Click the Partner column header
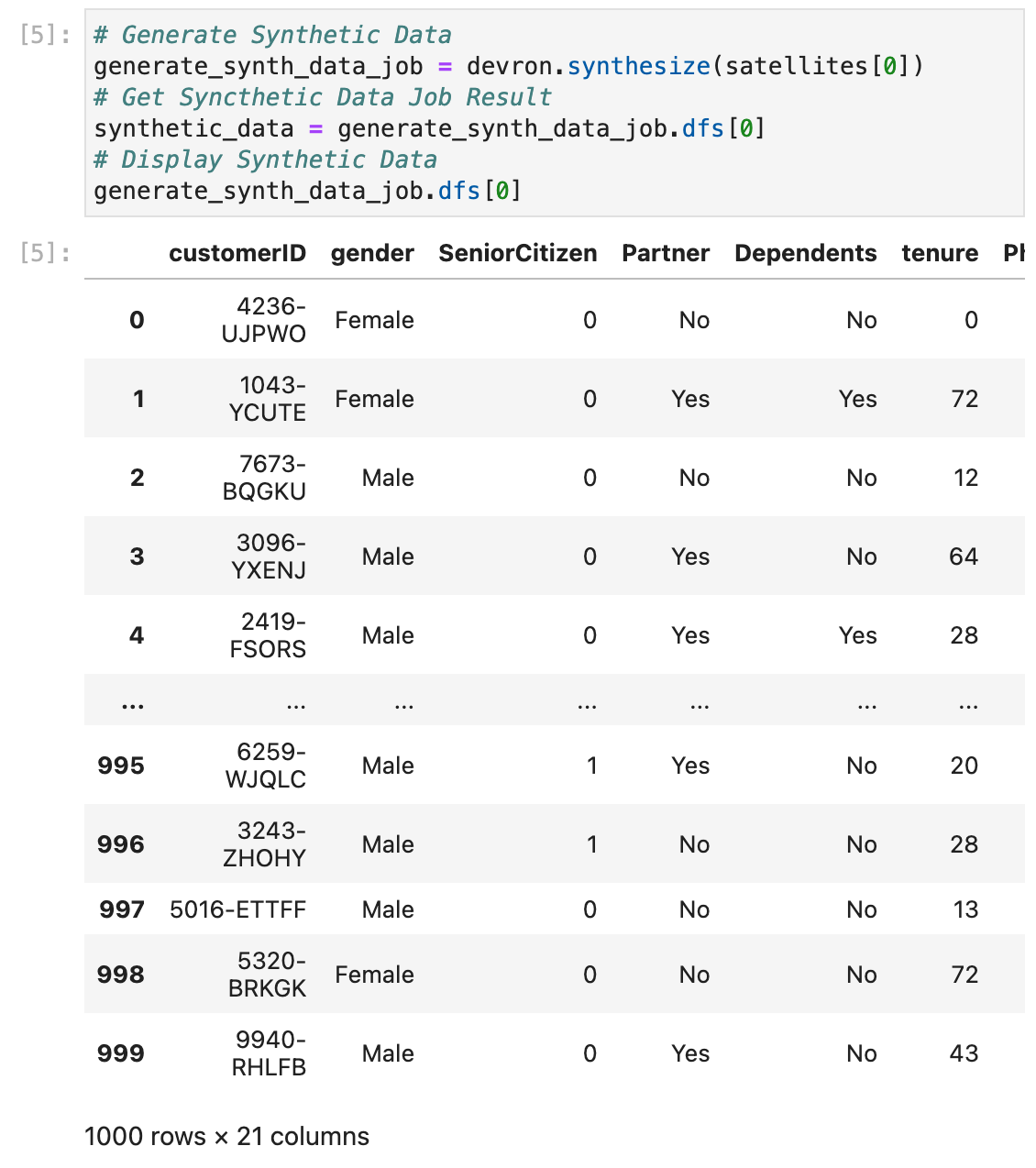1036x1168 pixels. [666, 254]
